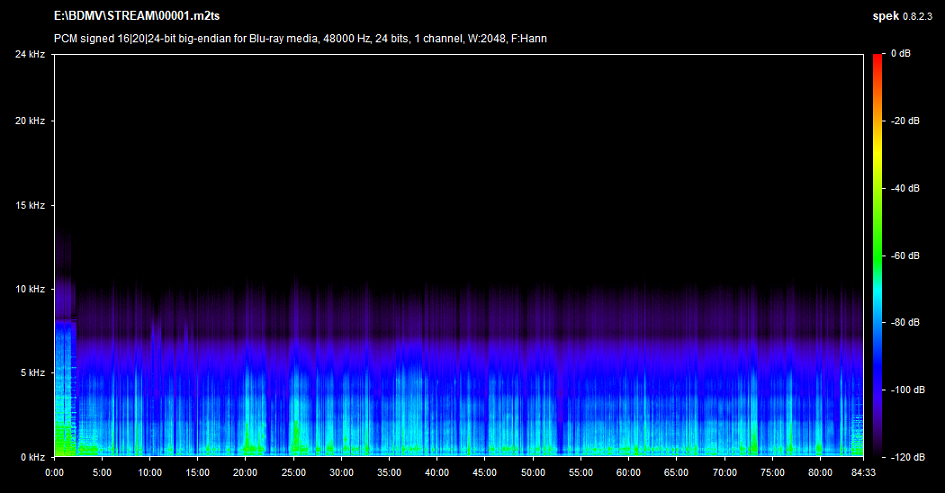This screenshot has width=945, height=493.
Task: Click the 60:00 time marker
Action: pyautogui.click(x=628, y=472)
